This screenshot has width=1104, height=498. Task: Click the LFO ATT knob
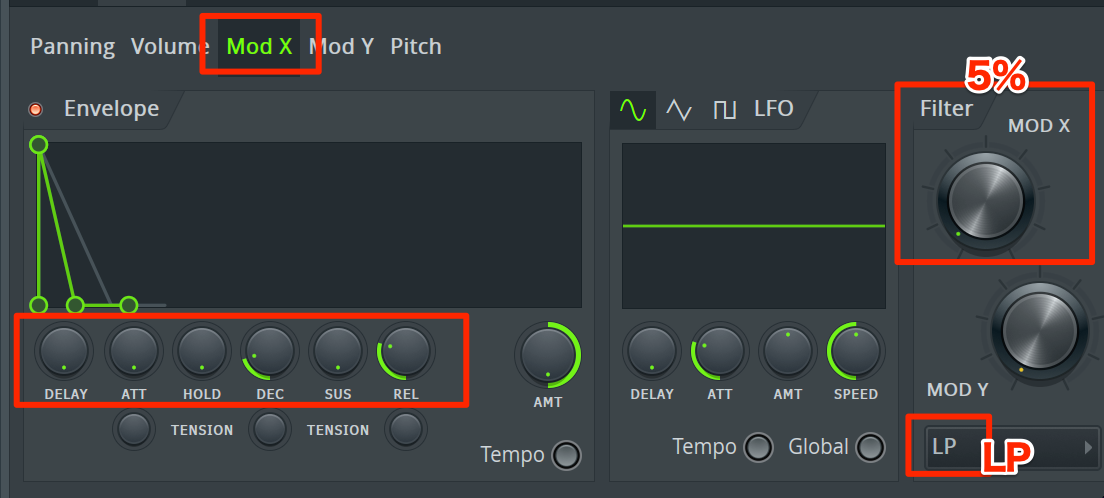[720, 351]
